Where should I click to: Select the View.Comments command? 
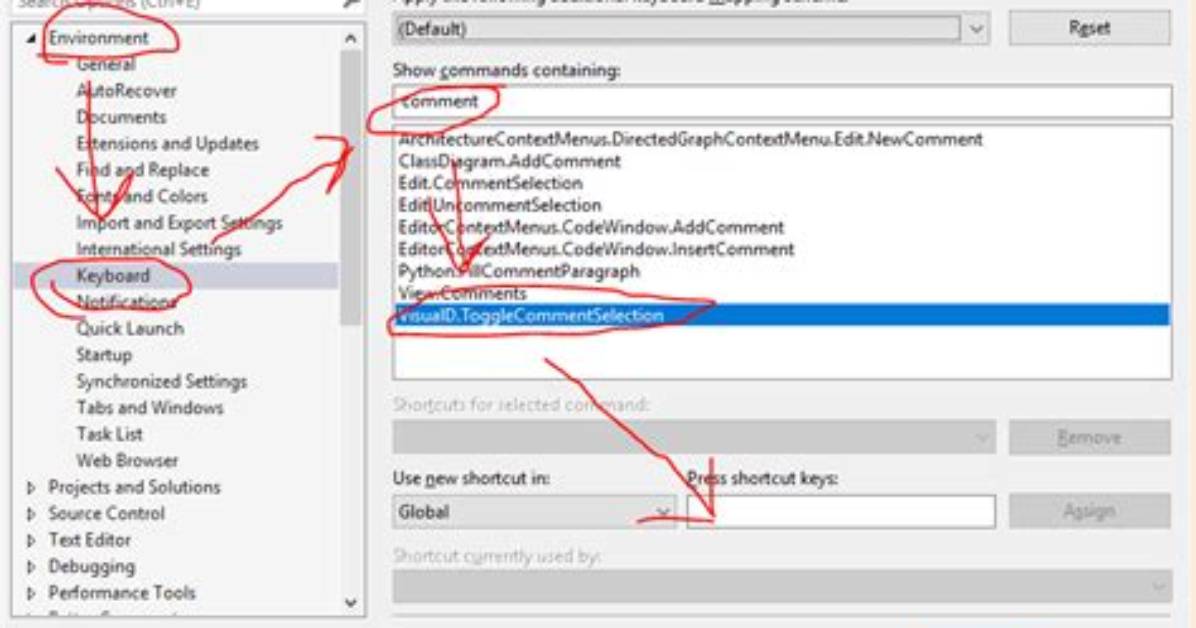click(462, 295)
